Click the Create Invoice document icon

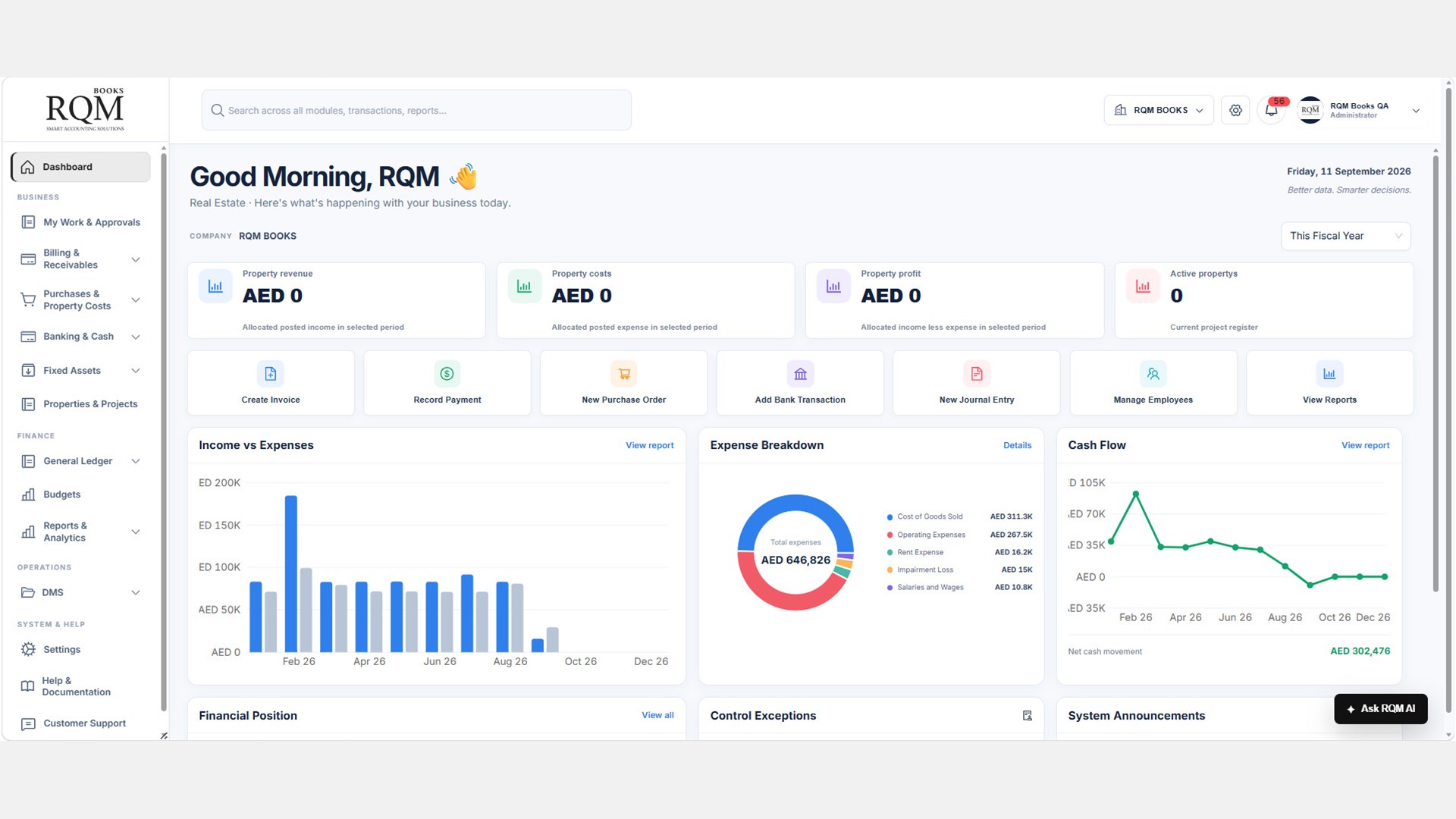pyautogui.click(x=271, y=374)
